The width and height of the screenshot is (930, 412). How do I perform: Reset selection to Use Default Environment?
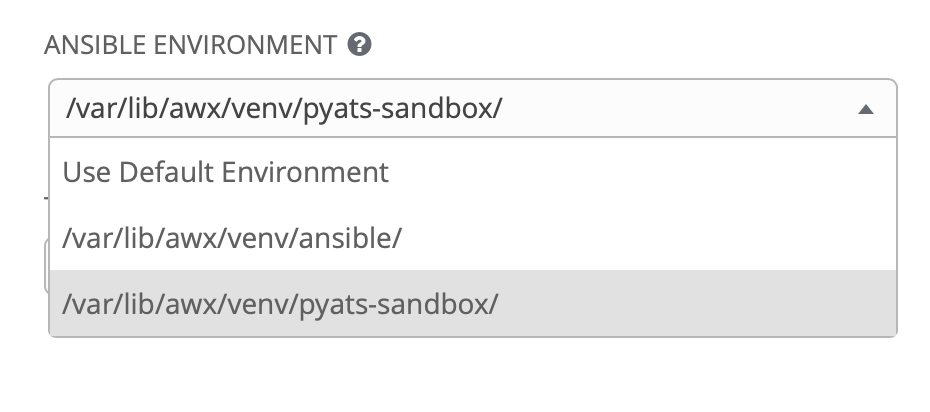tap(225, 172)
